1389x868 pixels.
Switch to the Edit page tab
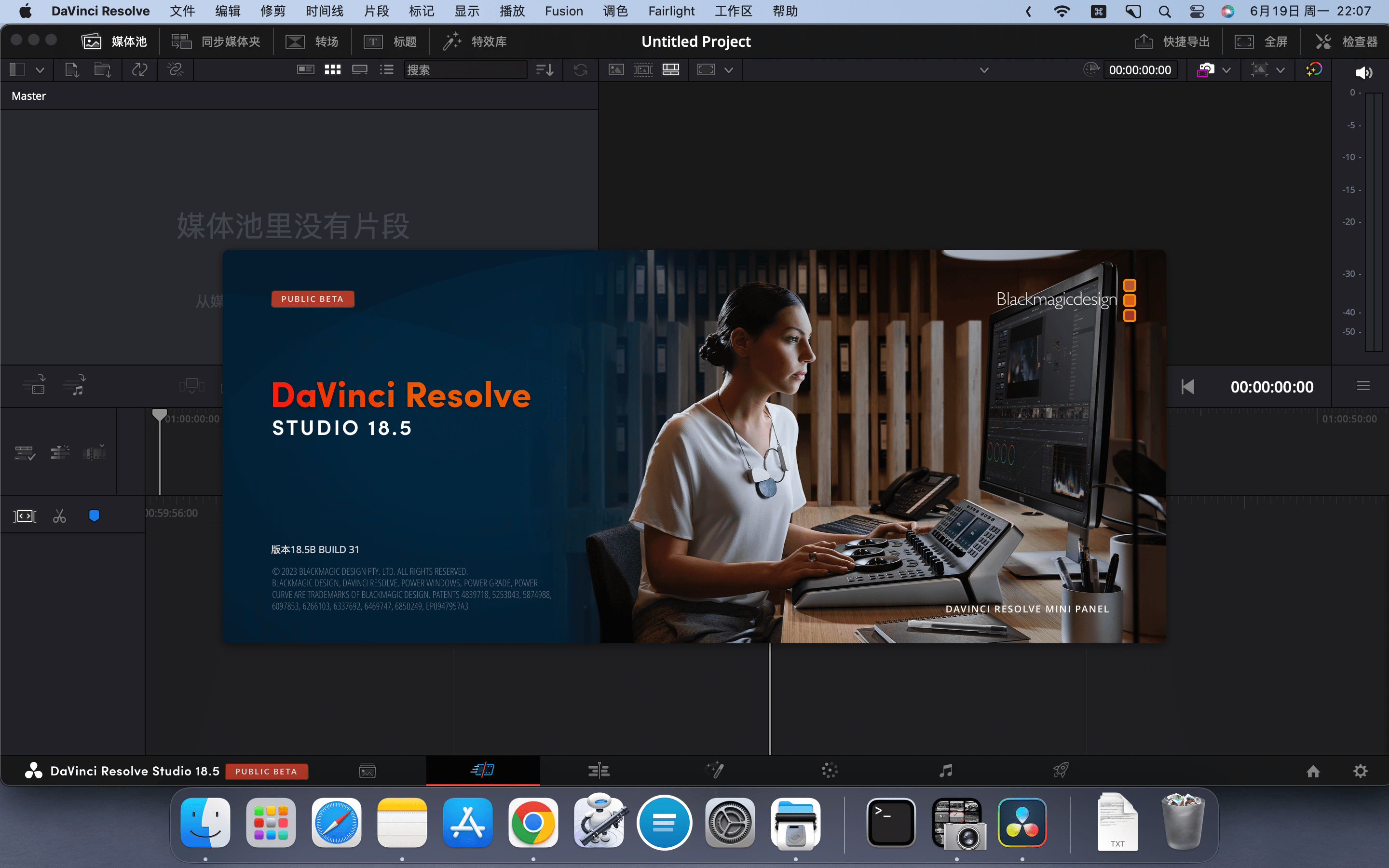coord(599,771)
